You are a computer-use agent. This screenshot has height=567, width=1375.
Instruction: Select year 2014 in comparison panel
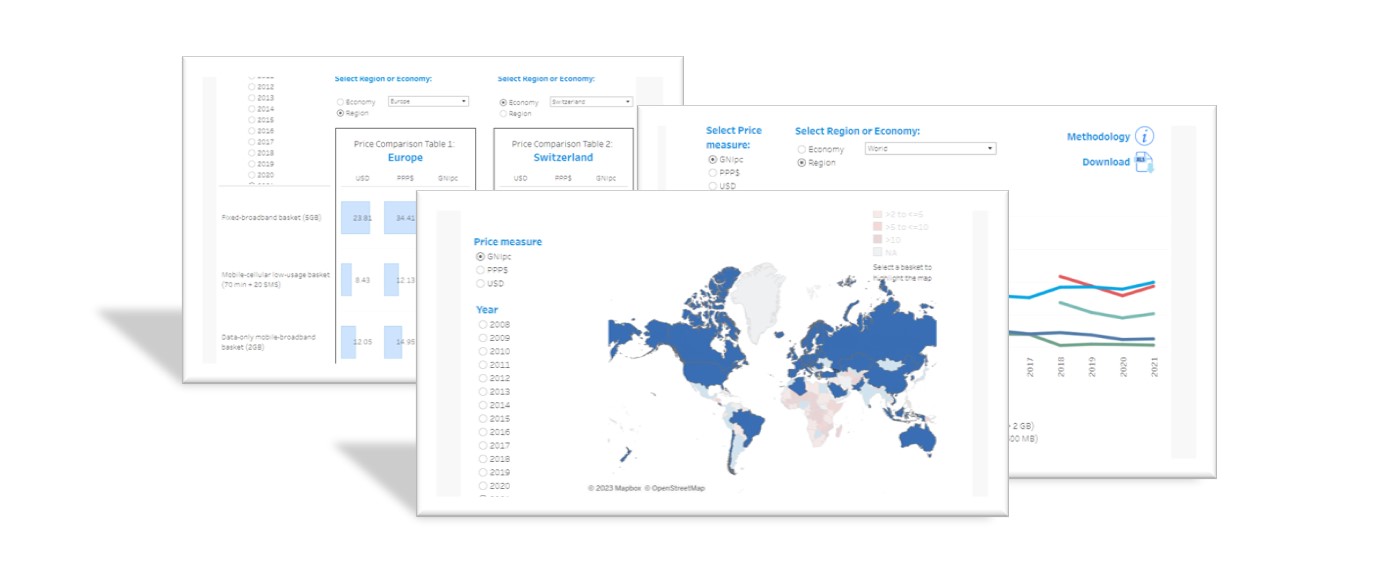click(x=251, y=109)
